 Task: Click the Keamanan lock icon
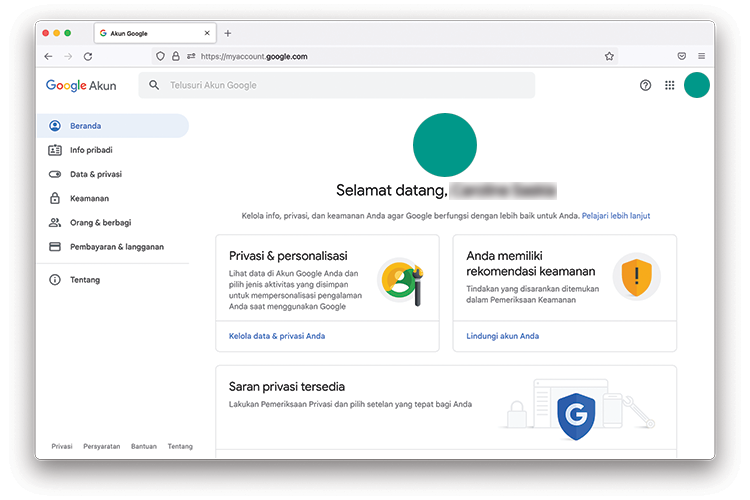pyautogui.click(x=55, y=198)
